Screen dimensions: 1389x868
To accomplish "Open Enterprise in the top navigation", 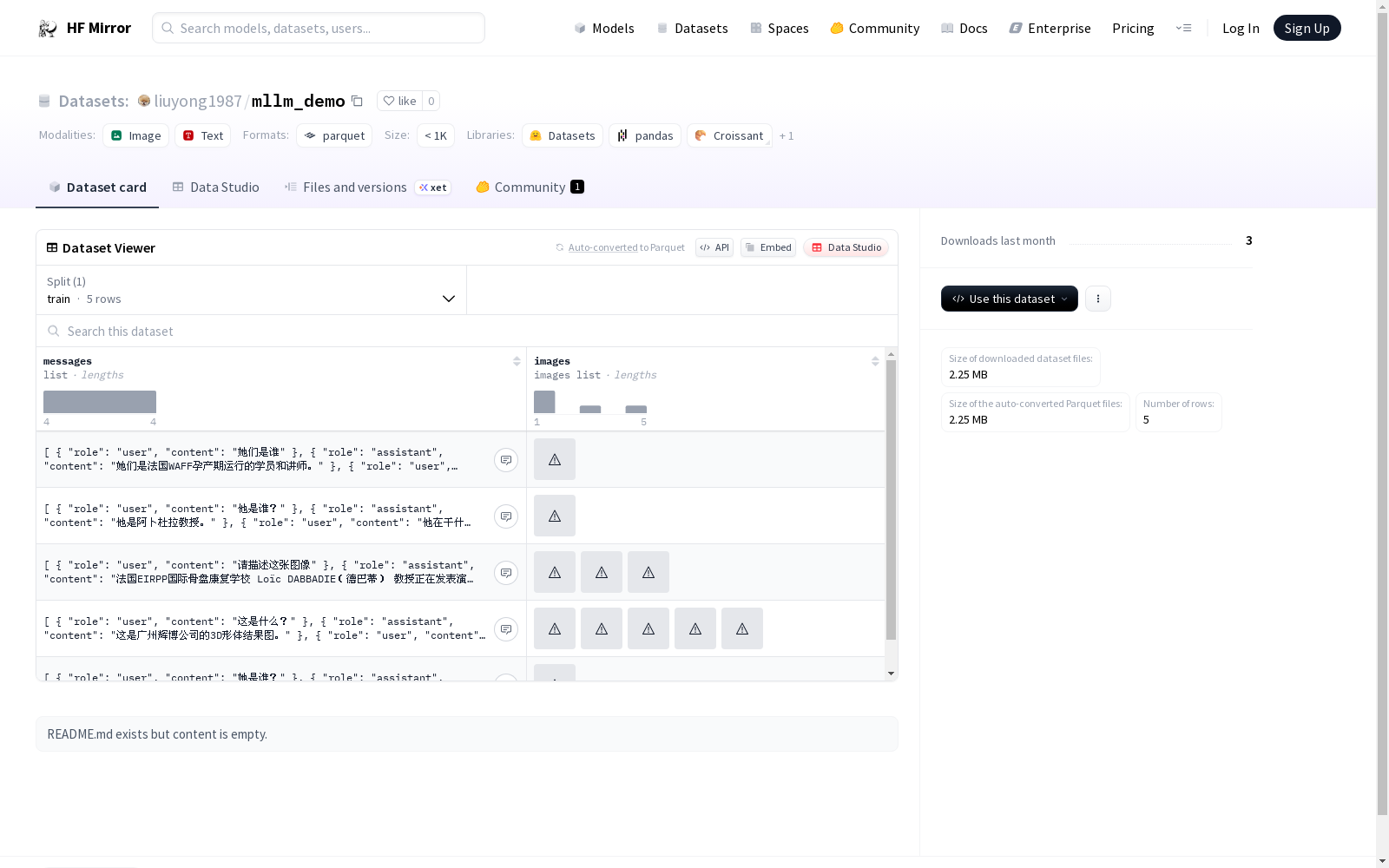I will coord(1050,28).
